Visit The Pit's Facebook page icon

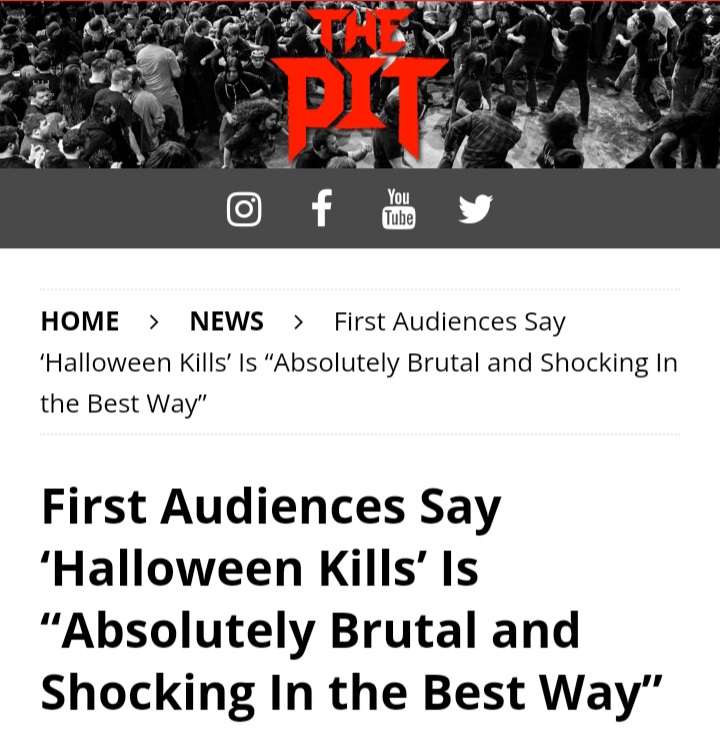tap(322, 208)
